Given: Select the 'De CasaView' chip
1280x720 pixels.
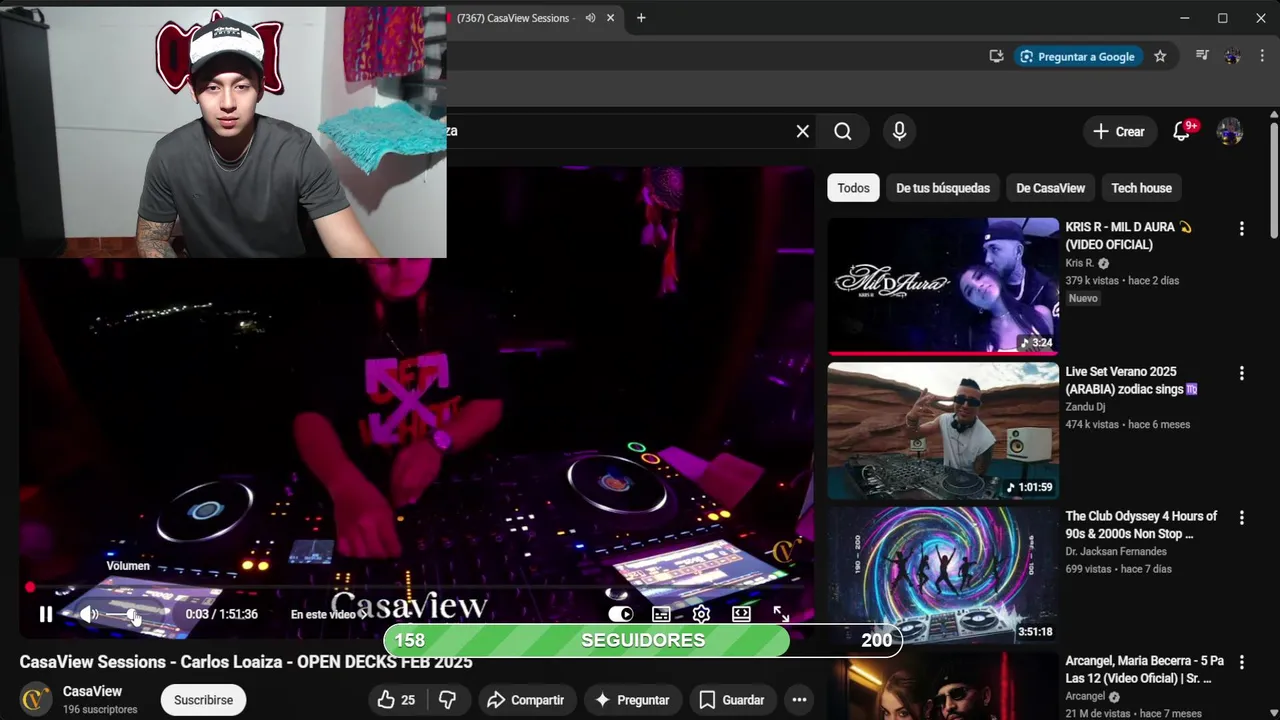Looking at the screenshot, I should [x=1050, y=188].
